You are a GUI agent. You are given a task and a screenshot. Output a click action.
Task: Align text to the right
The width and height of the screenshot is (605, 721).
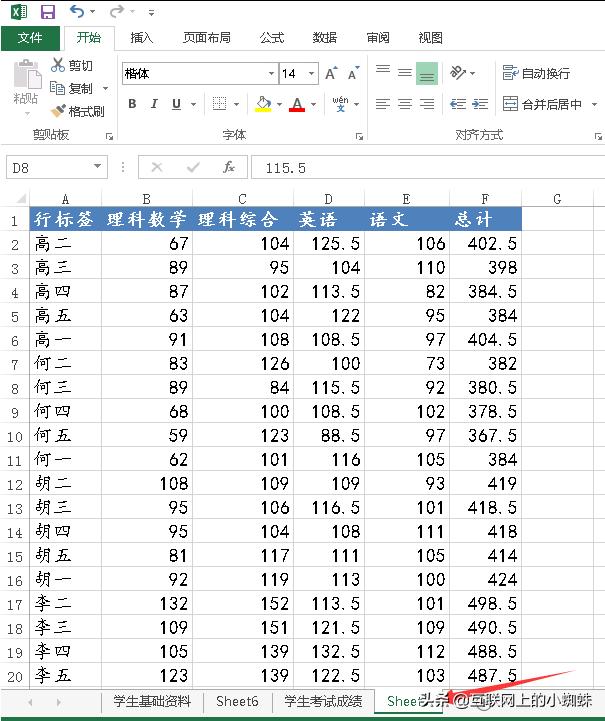pyautogui.click(x=427, y=104)
